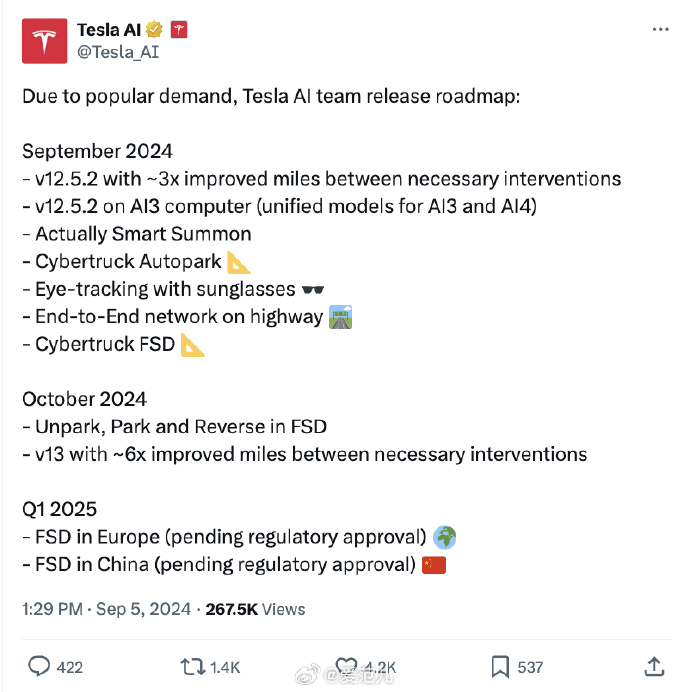Click the 267.5K Views count
The width and height of the screenshot is (690, 692).
255,609
